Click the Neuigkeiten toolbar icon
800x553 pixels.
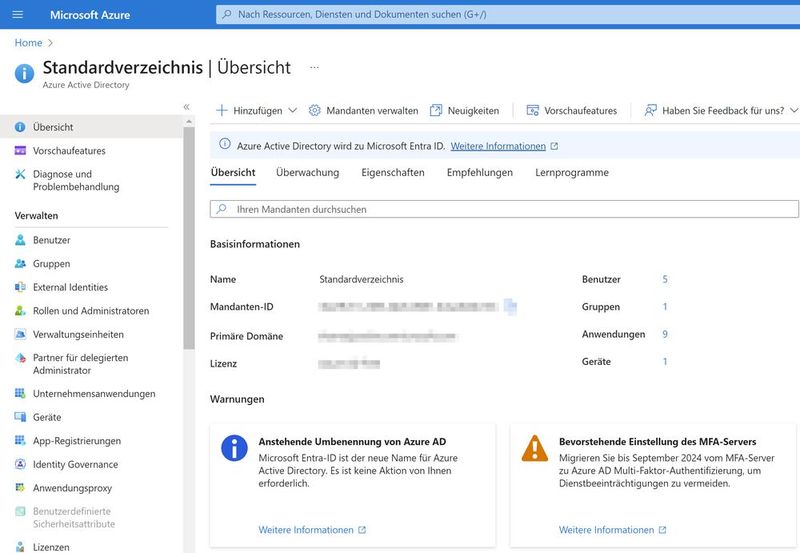[x=436, y=110]
